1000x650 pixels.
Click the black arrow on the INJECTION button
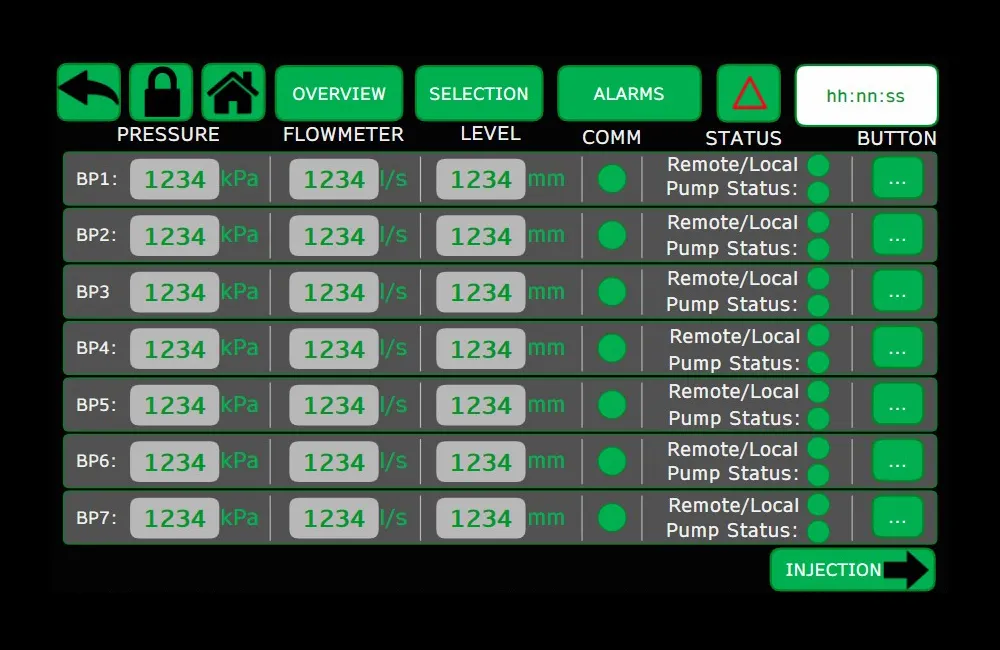pyautogui.click(x=908, y=570)
